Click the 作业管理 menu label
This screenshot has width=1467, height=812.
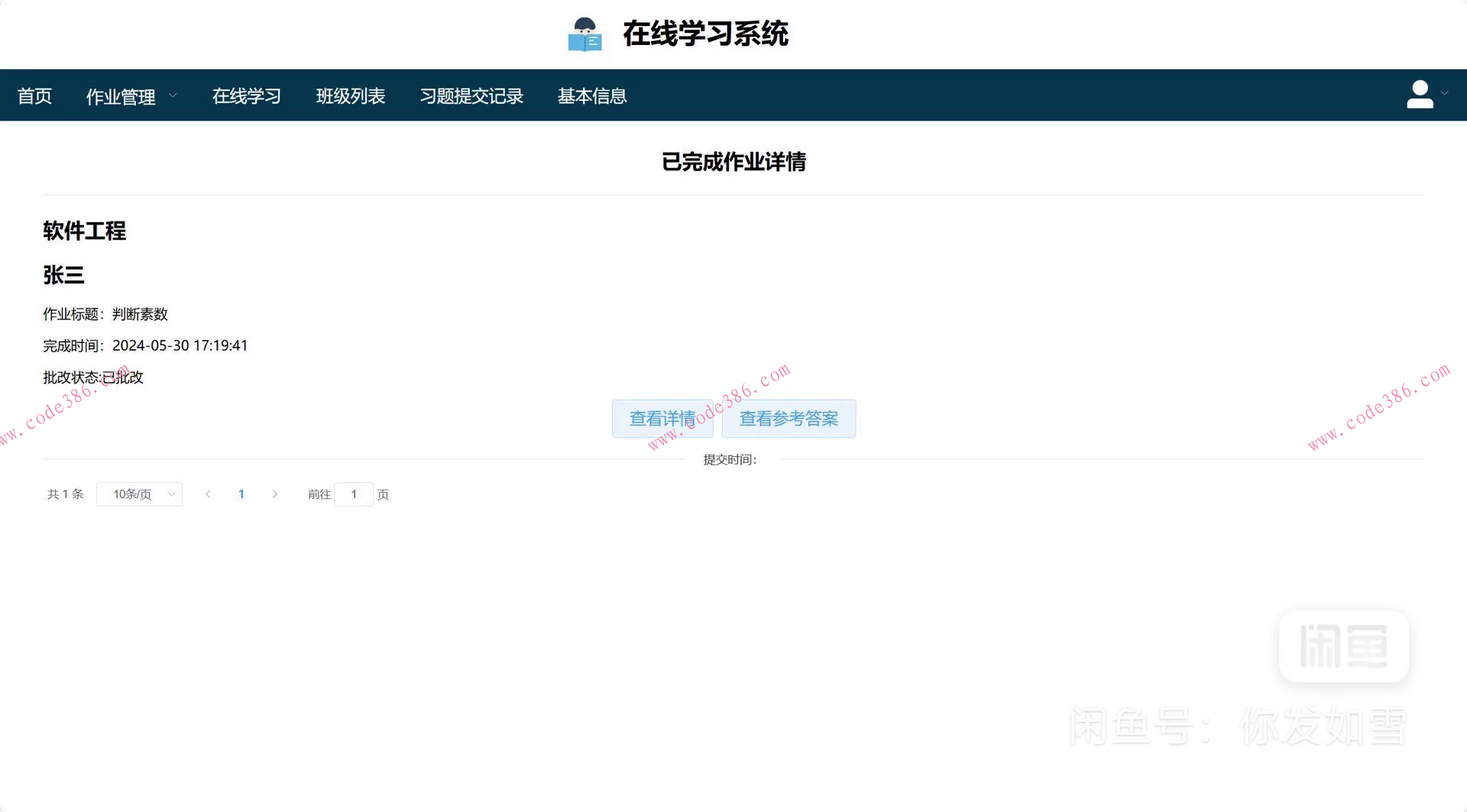(120, 96)
